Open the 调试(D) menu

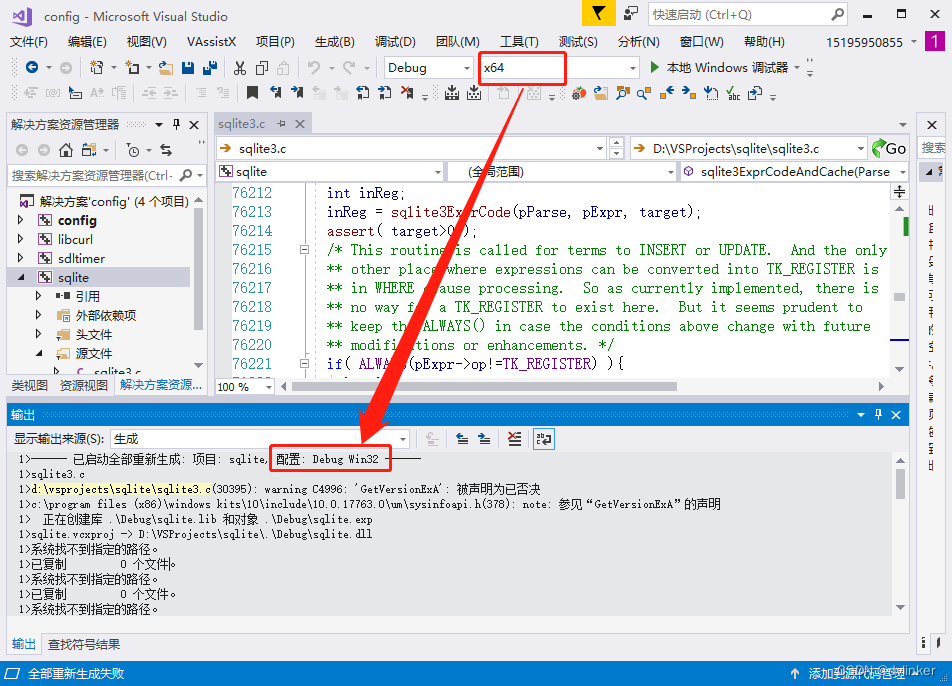point(395,41)
